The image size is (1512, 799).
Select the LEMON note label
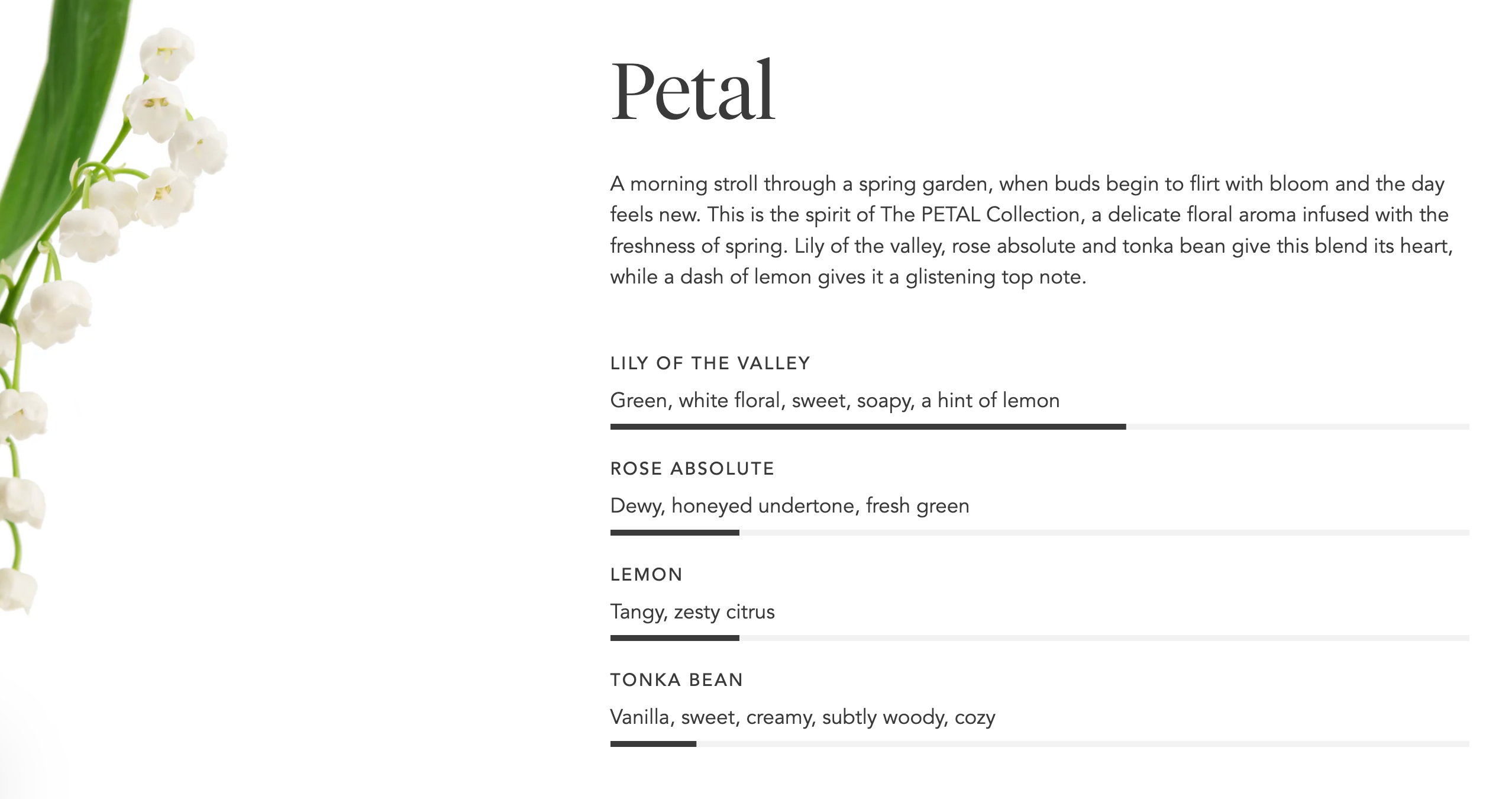647,574
